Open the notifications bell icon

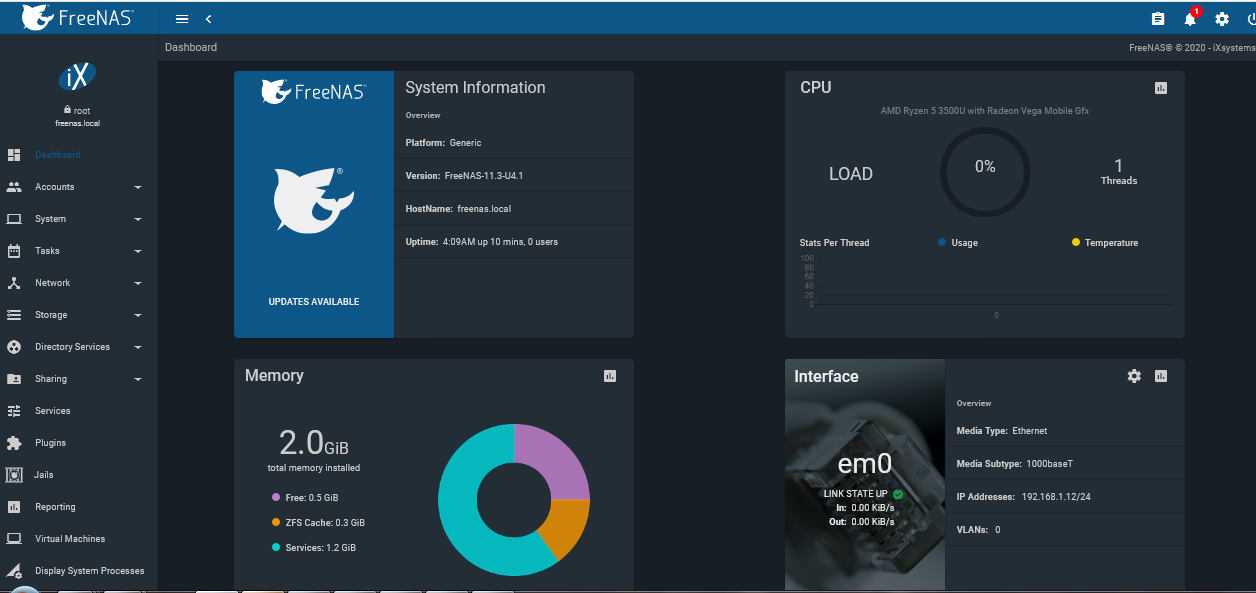click(x=1189, y=19)
